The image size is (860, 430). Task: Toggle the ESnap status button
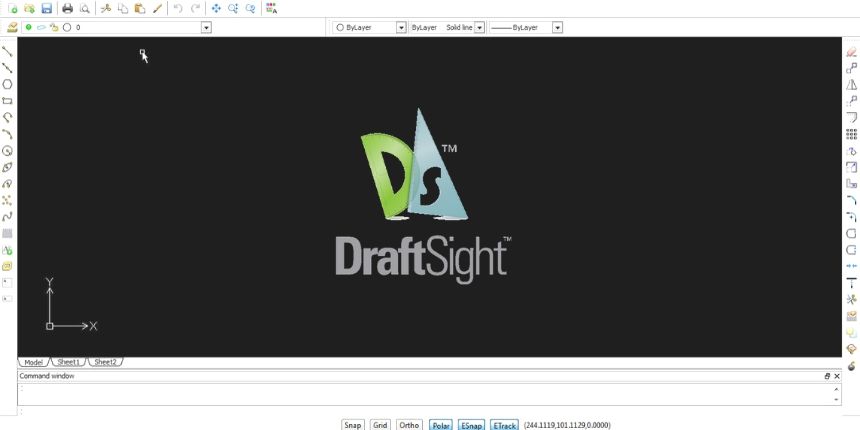[x=472, y=425]
